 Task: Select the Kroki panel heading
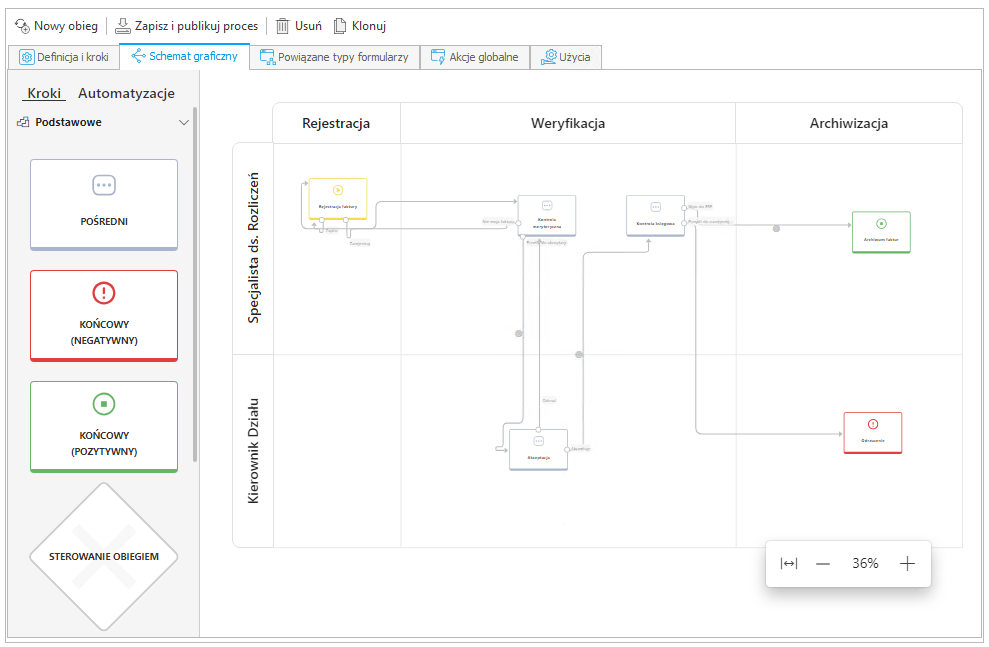44,93
